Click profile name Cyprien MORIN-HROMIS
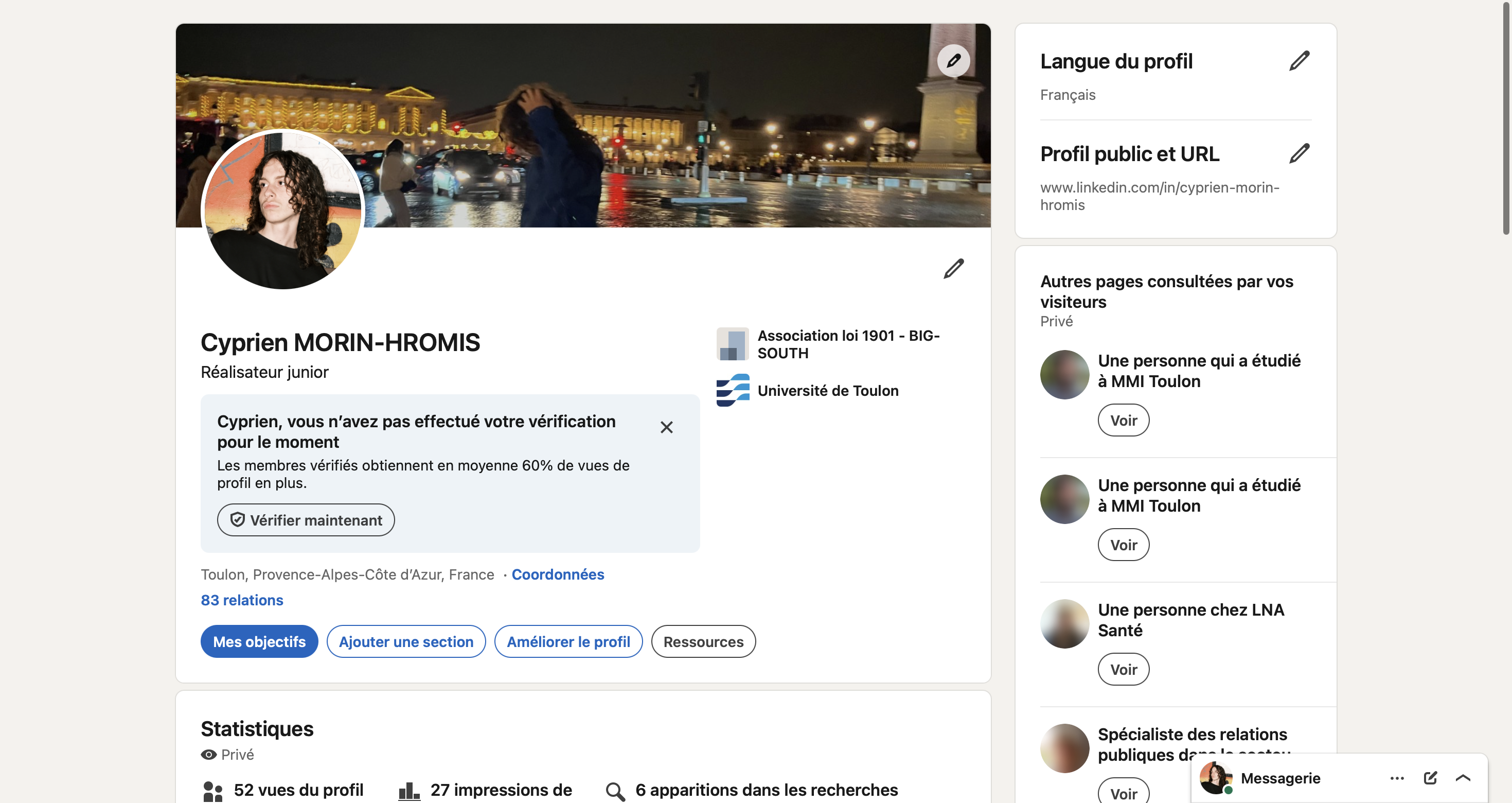The width and height of the screenshot is (1512, 803). click(x=341, y=342)
